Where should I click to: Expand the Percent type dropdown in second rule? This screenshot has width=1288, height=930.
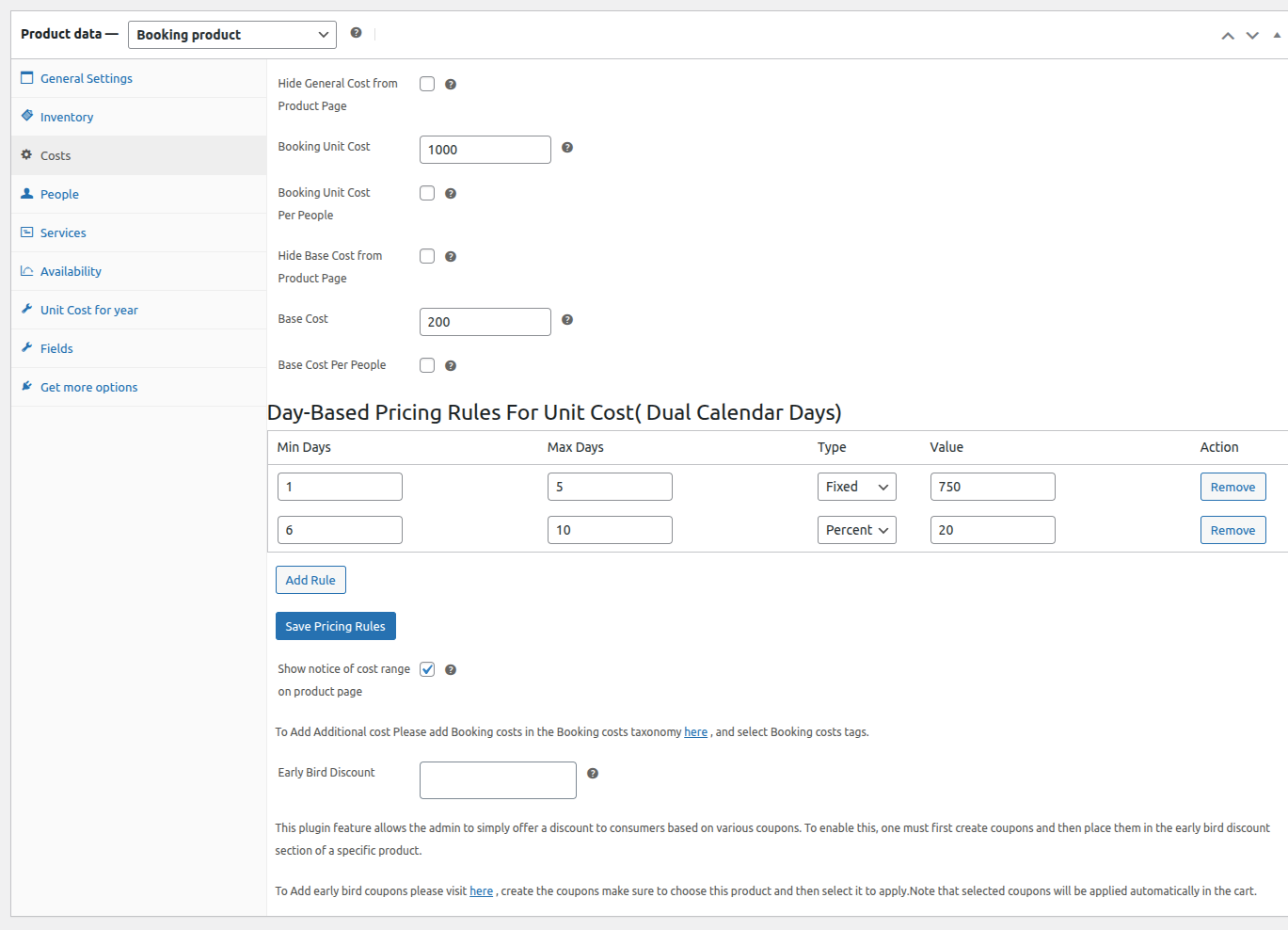856,530
